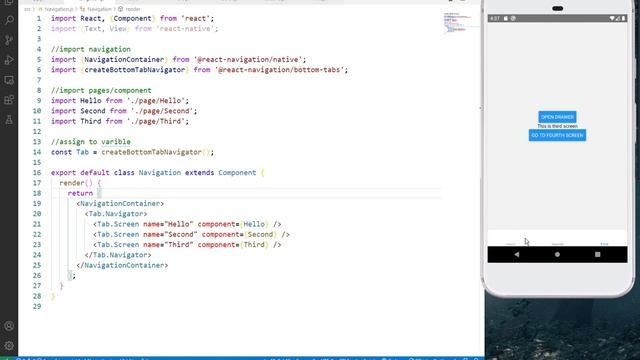Open the Remote Explorer view
The height and width of the screenshot is (360, 640).
pos(9,80)
